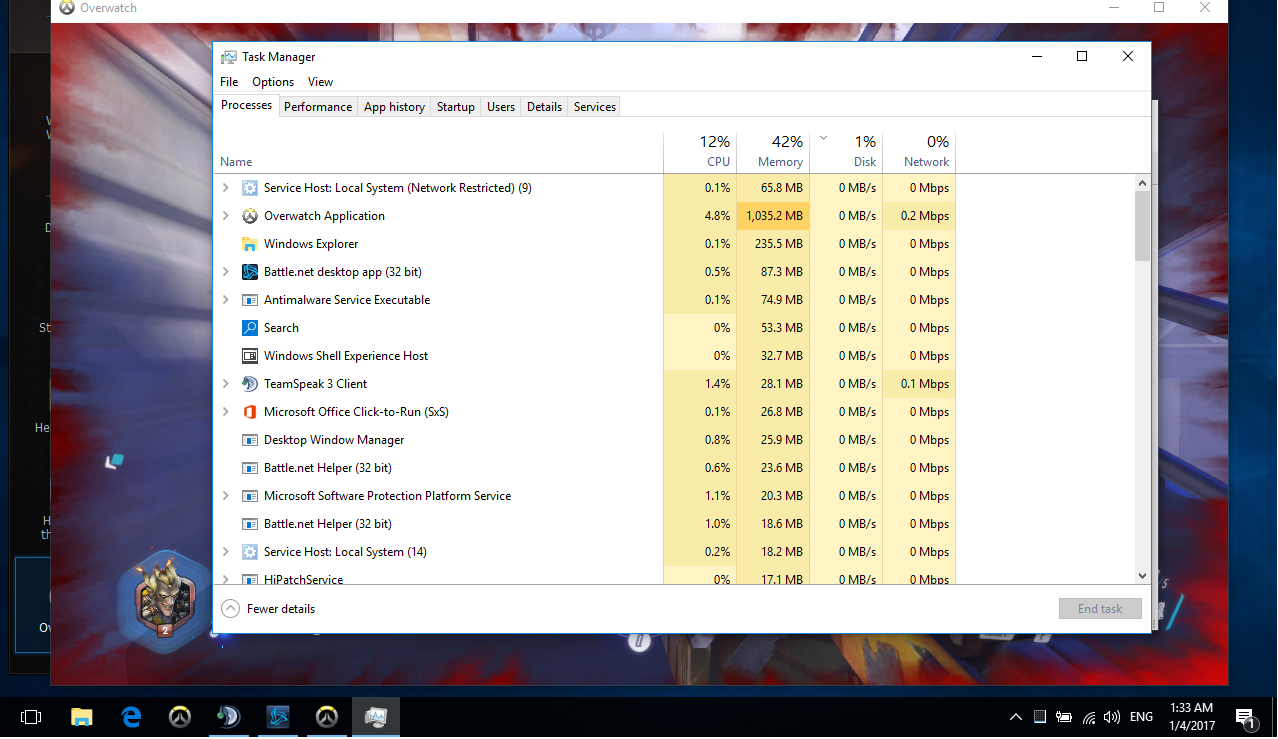Viewport: 1278px width, 739px height.
Task: Click the Overwatch Application process icon
Action: 250,216
